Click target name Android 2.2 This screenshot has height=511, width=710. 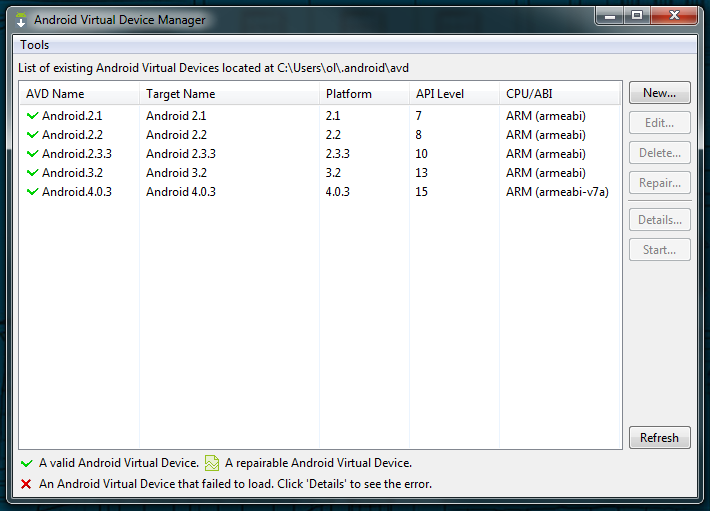[x=176, y=135]
